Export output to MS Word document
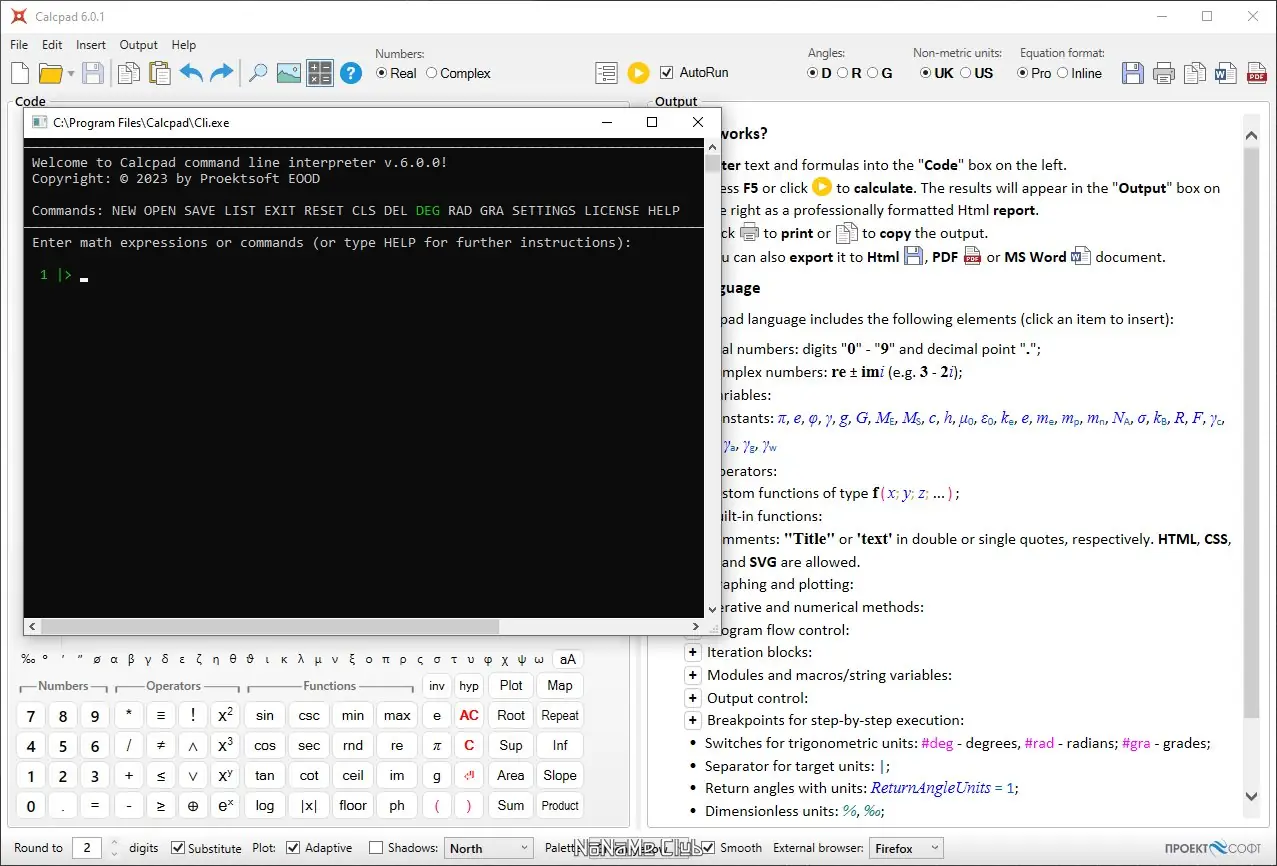Image resolution: width=1277 pixels, height=866 pixels. click(x=1225, y=73)
